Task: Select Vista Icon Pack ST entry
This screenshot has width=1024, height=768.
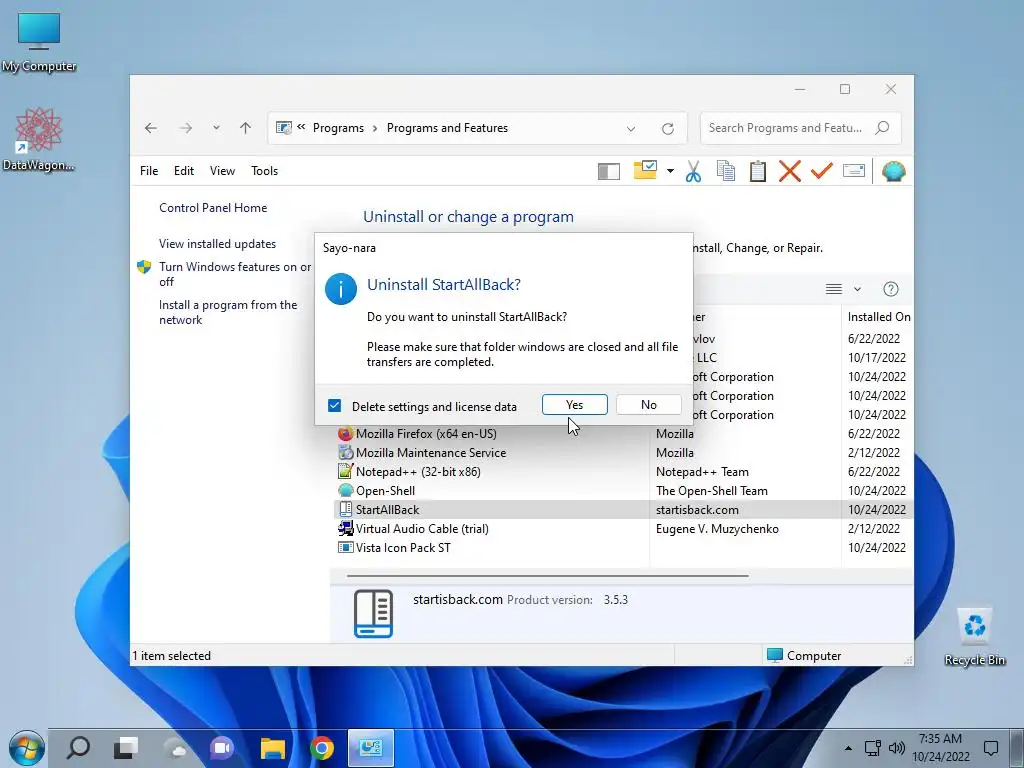Action: tap(623, 547)
